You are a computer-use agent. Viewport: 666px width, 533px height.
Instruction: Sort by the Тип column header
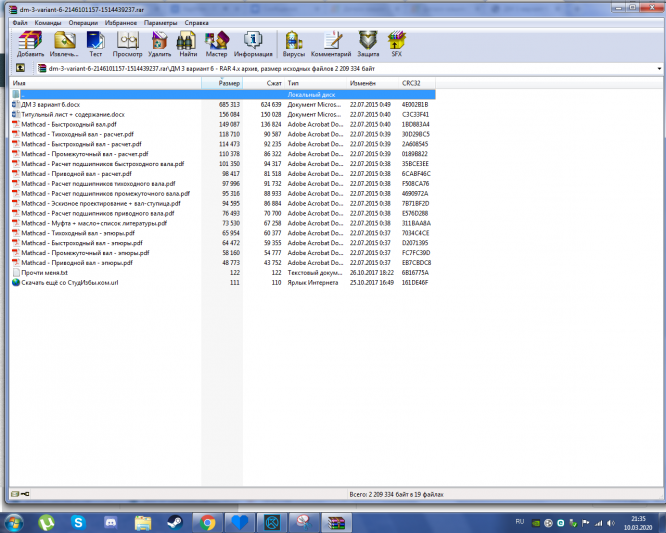click(x=316, y=83)
